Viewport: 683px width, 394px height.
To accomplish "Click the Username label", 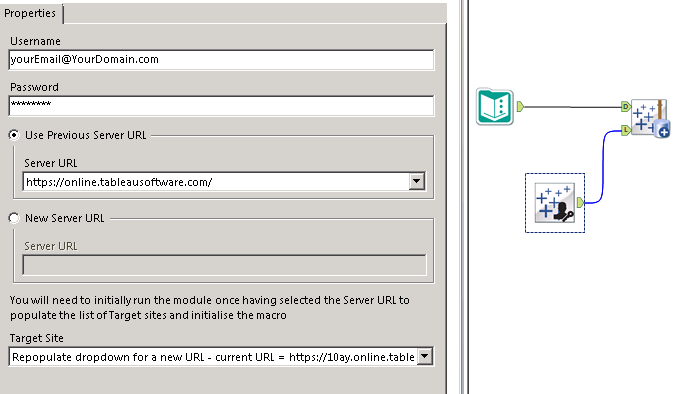I will [x=35, y=41].
